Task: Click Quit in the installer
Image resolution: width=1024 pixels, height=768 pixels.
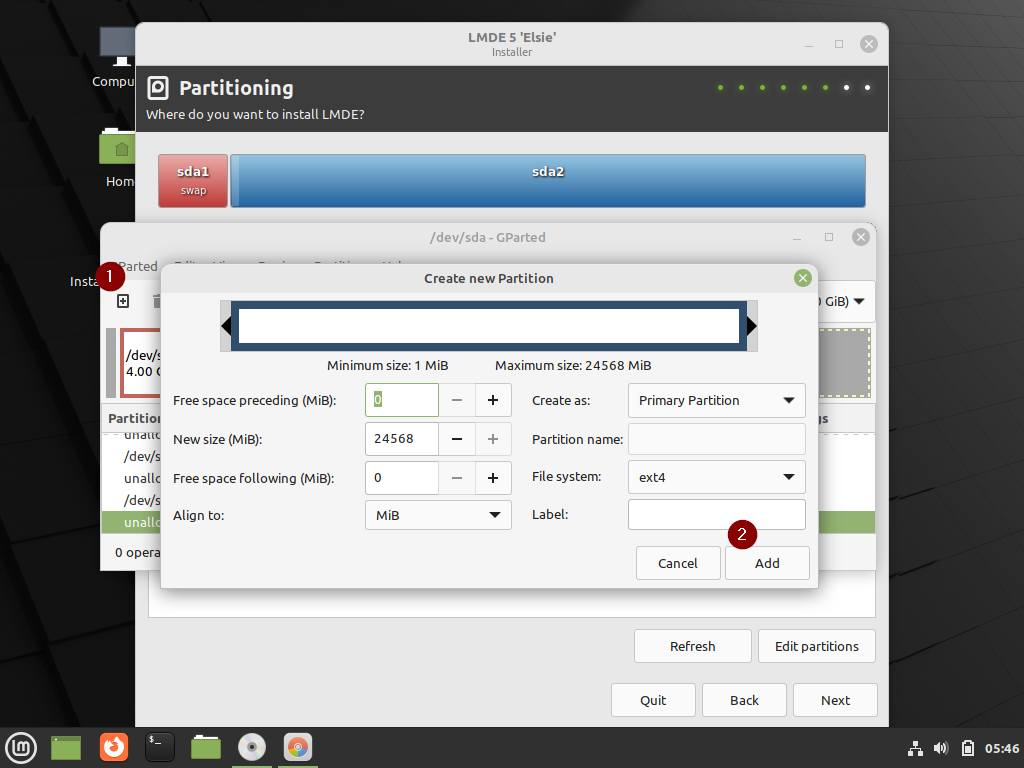Action: (653, 700)
